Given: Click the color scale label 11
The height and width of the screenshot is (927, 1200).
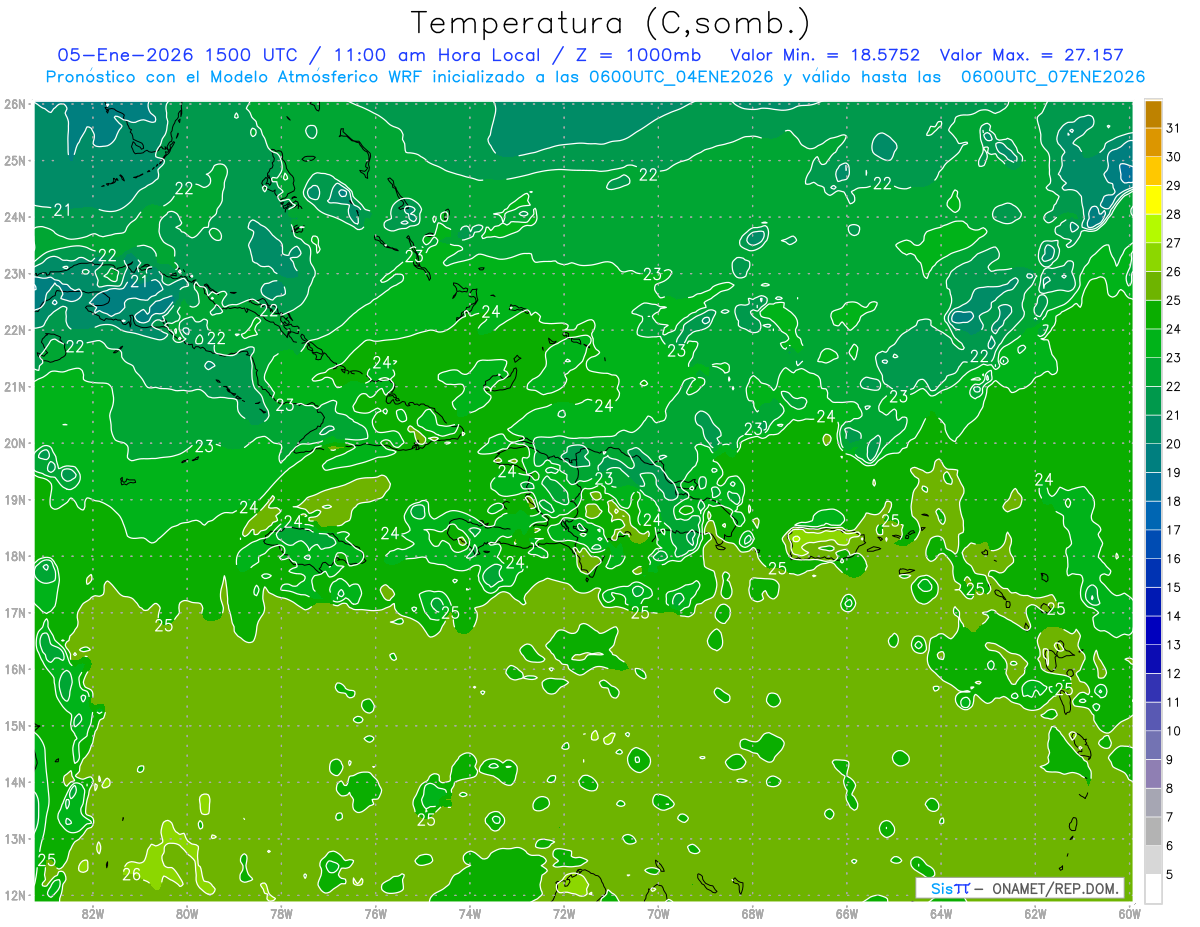Looking at the screenshot, I should 1173,702.
